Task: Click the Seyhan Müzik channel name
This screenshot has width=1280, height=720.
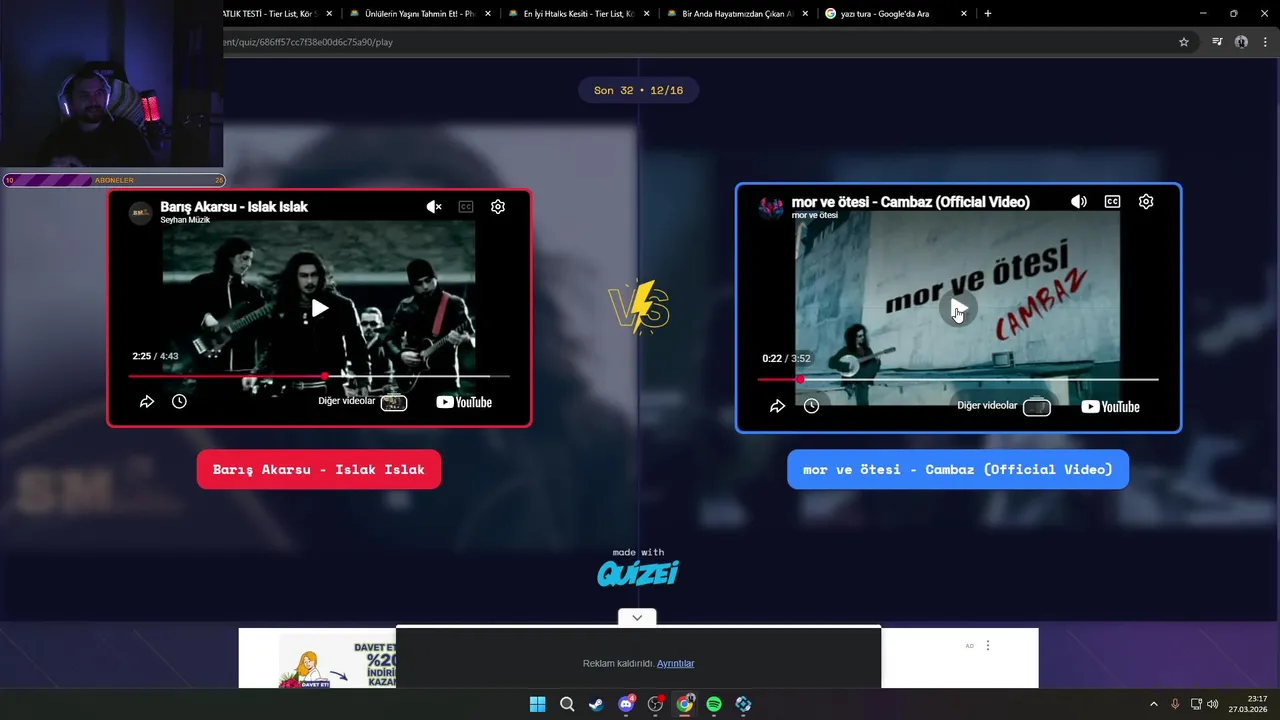Action: point(185,220)
